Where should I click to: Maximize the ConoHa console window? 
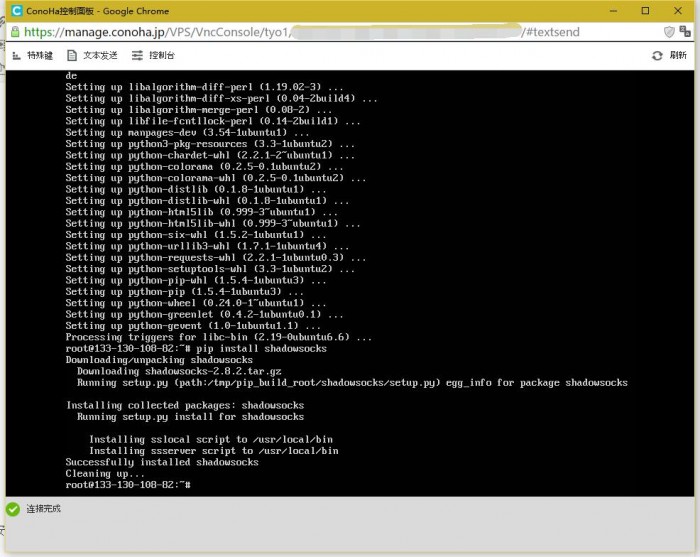click(644, 10)
